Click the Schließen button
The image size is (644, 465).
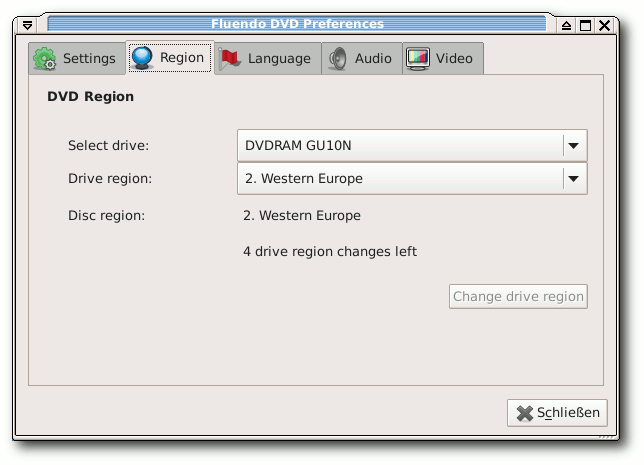pos(557,413)
